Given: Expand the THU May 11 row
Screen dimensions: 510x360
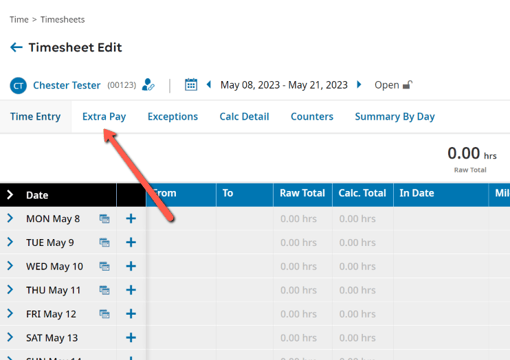Looking at the screenshot, I should coord(10,290).
